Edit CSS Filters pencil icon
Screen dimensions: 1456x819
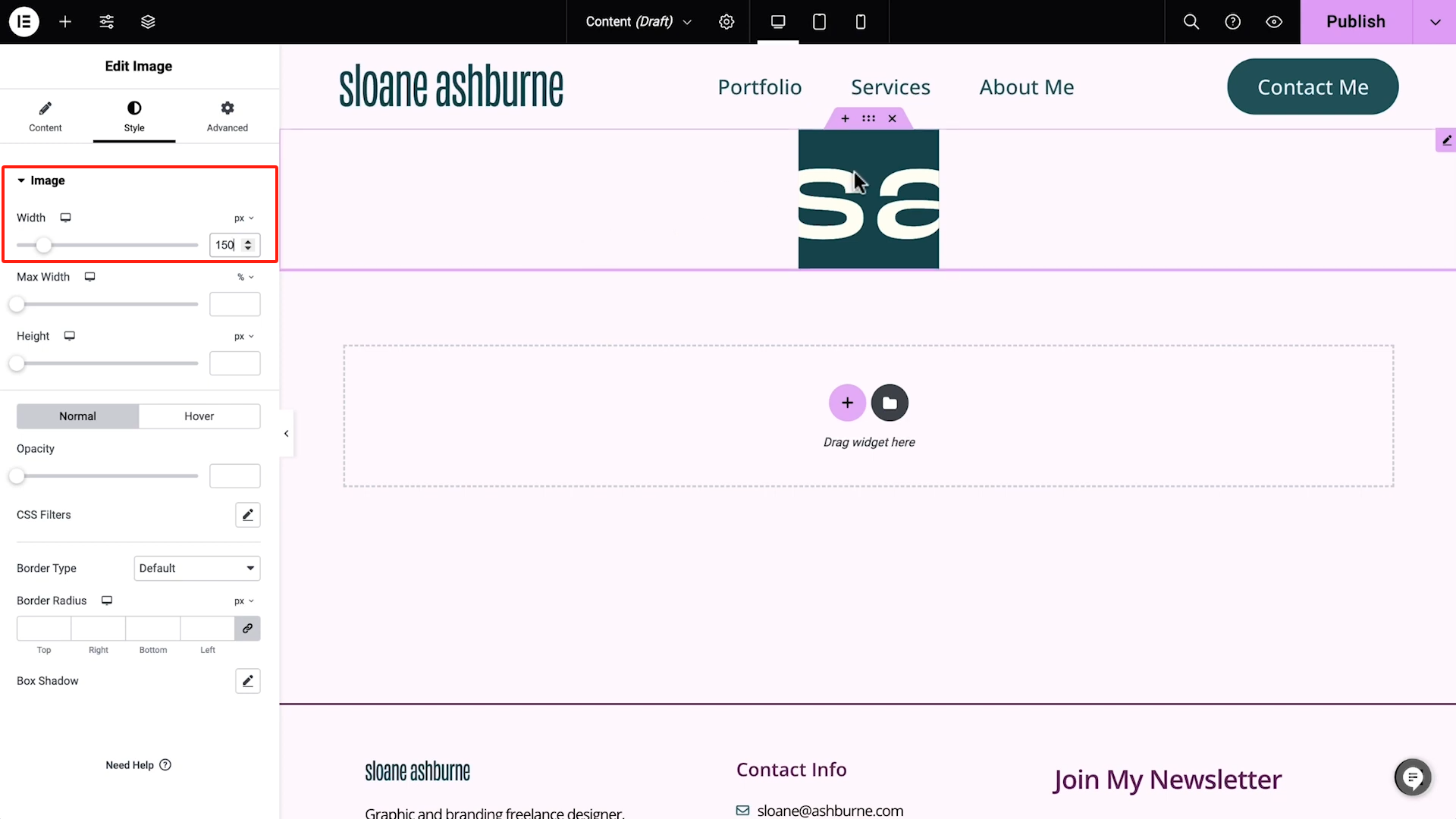point(247,515)
